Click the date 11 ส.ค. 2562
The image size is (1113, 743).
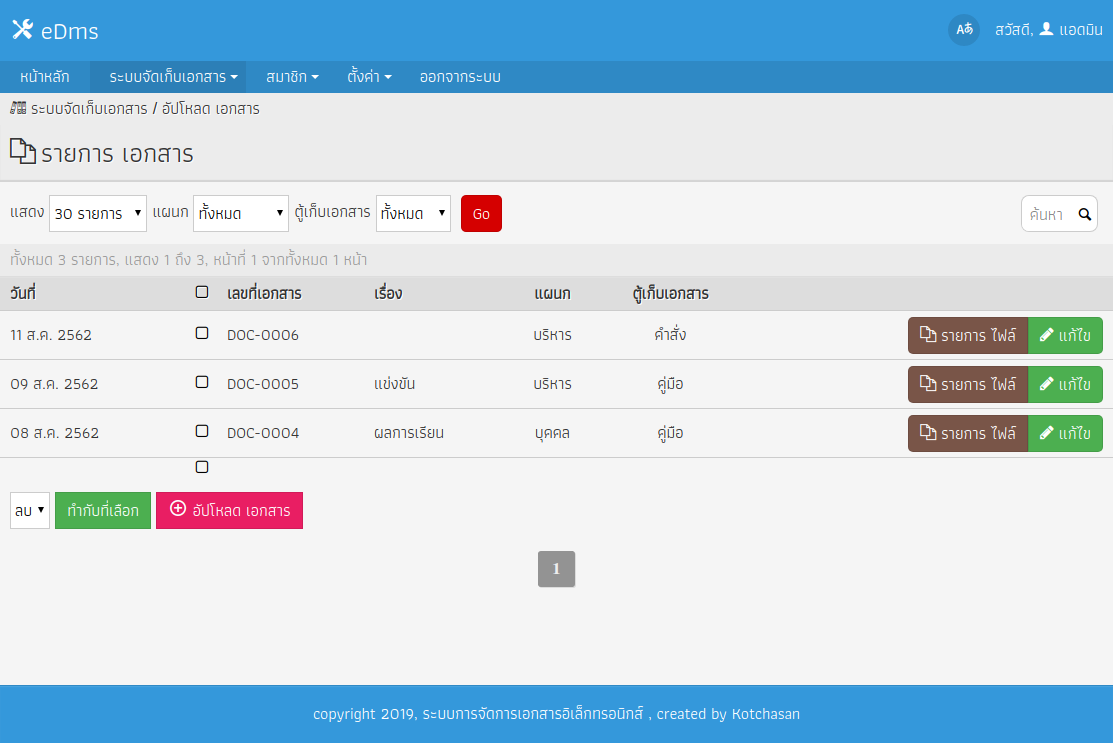(x=51, y=335)
